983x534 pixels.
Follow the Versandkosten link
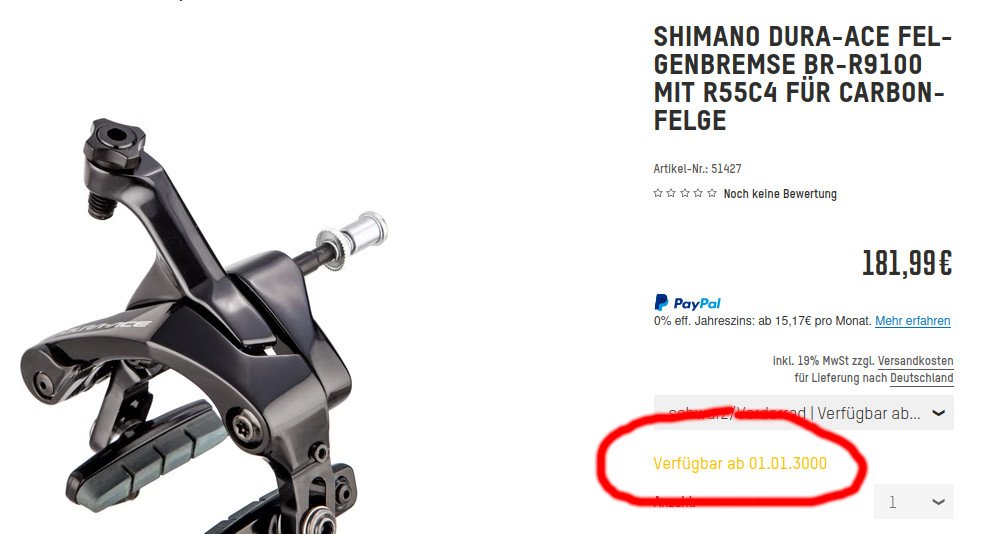pyautogui.click(x=915, y=361)
